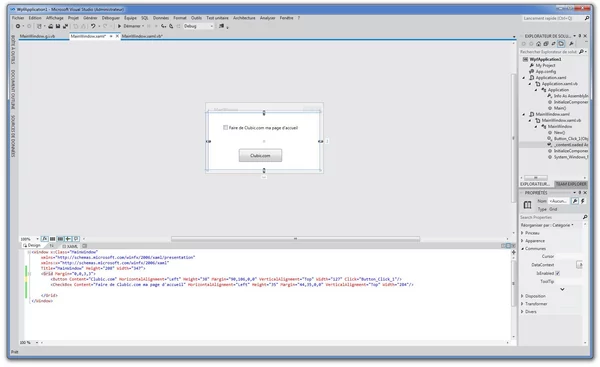This screenshot has width=600, height=367.
Task: Click the pin icon of Propriétés panel
Action: click(580, 192)
